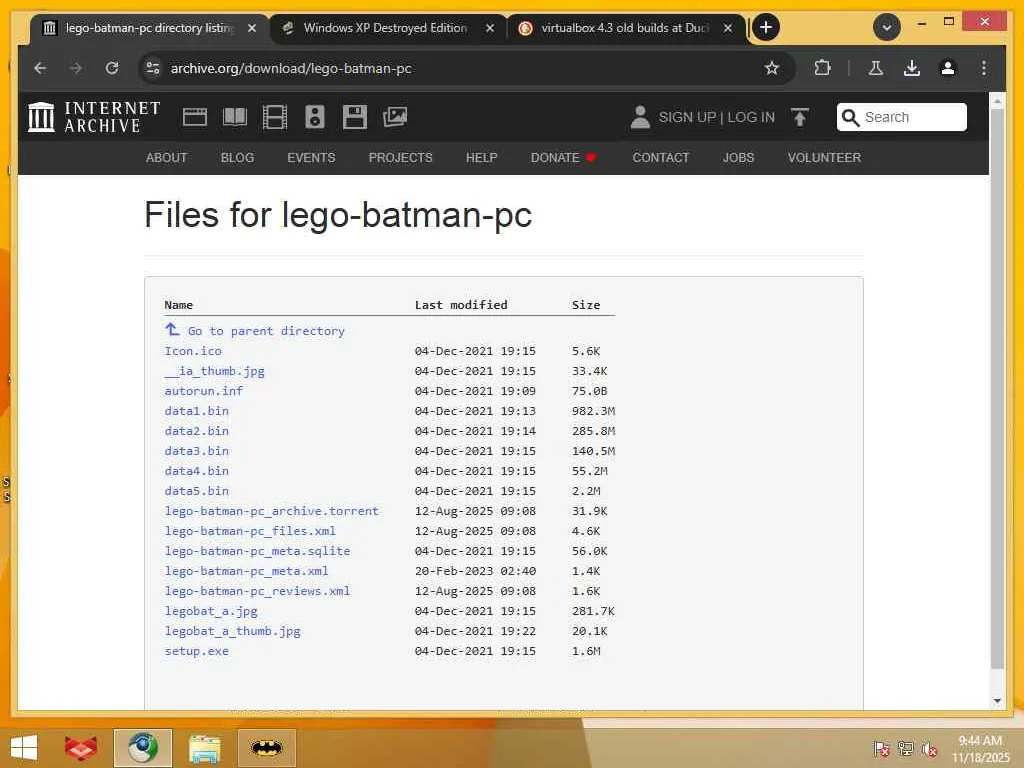Download data1.bin file
Viewport: 1024px width, 768px height.
[x=197, y=411]
